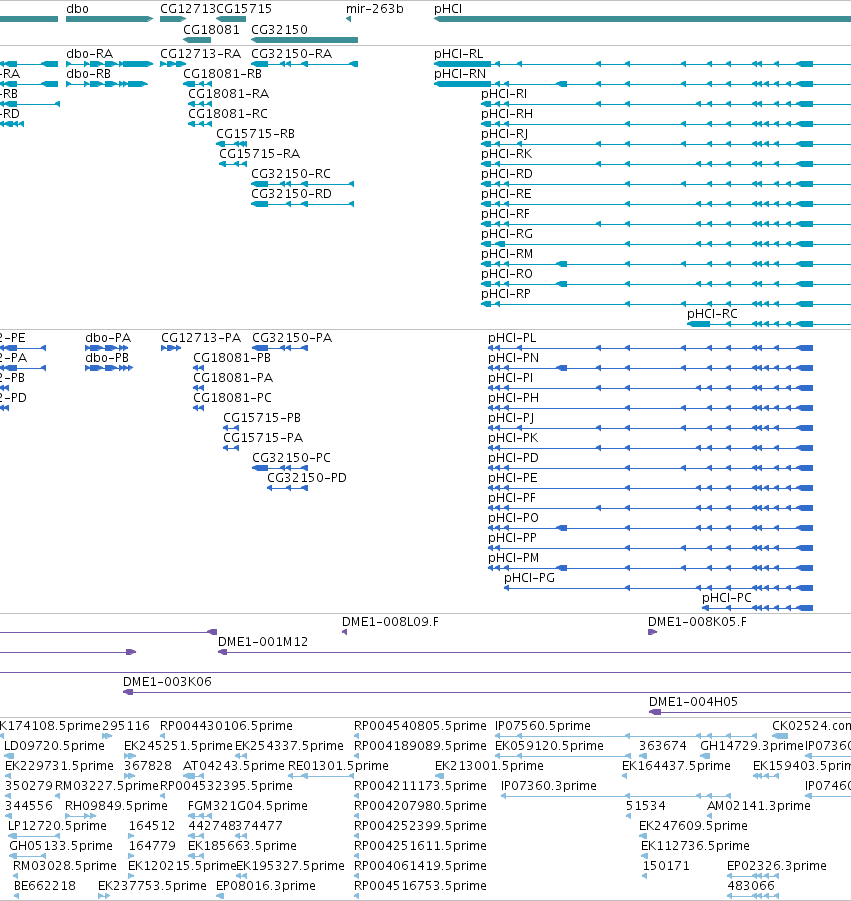851x901 pixels.
Task: Click transcript pHCl-RK
Action: (506, 154)
